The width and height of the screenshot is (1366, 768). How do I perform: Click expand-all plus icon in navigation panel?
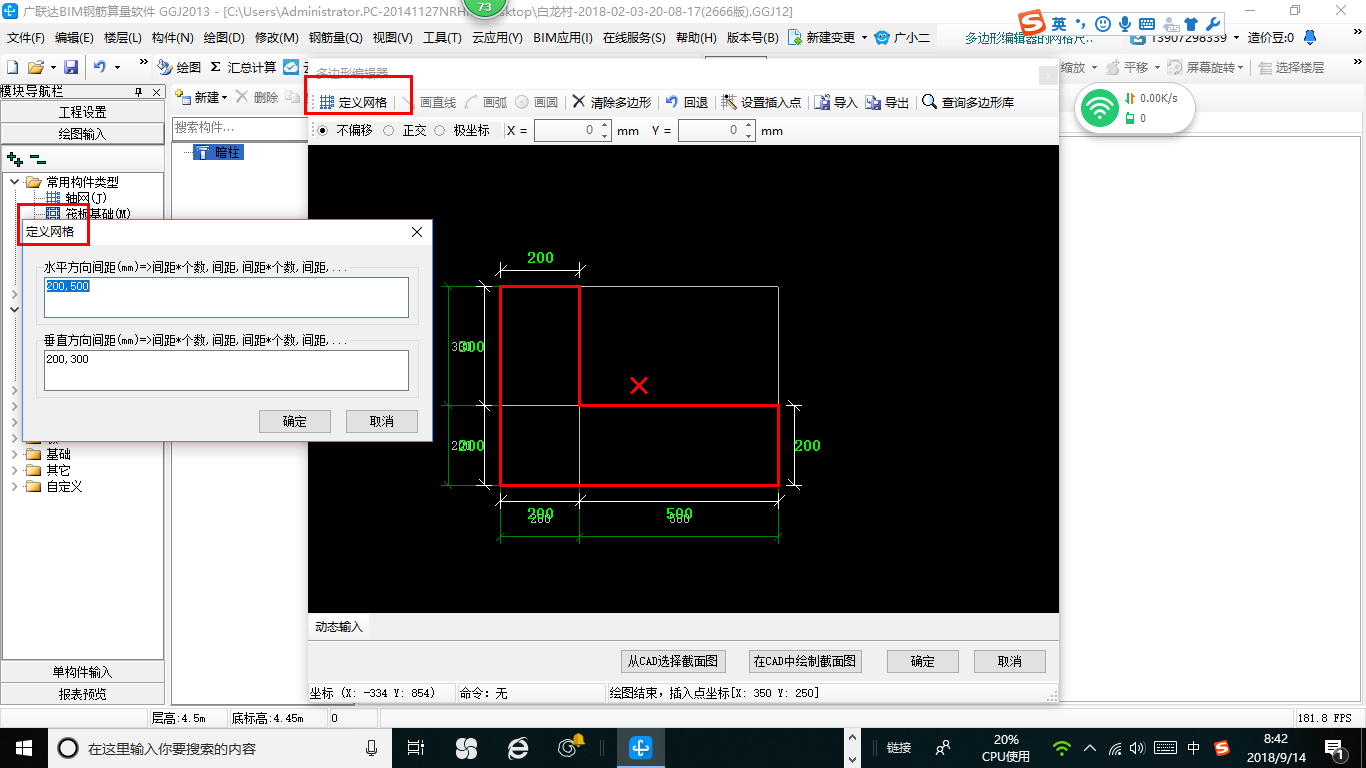(15, 159)
